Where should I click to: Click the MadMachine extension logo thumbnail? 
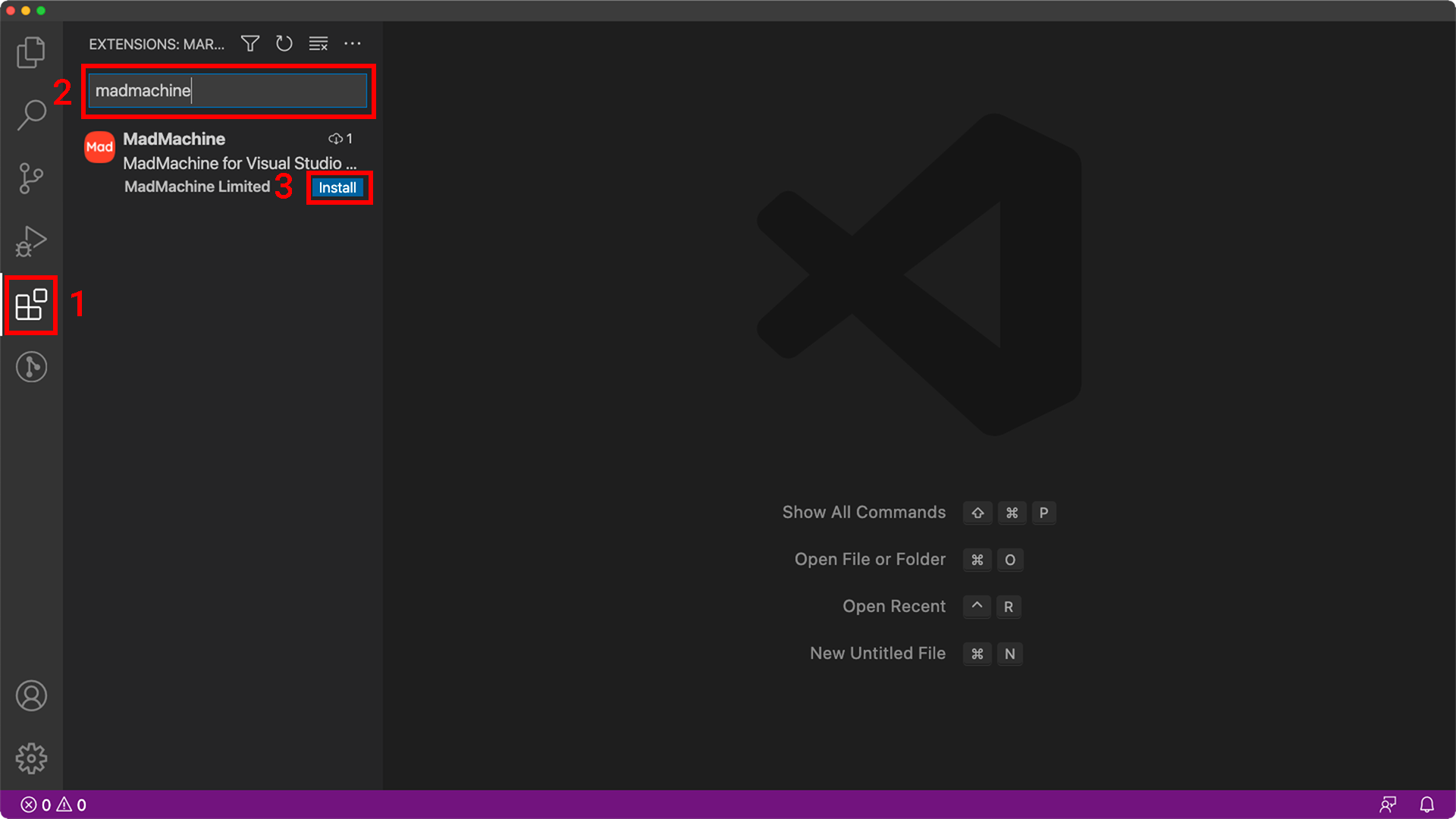tap(99, 147)
